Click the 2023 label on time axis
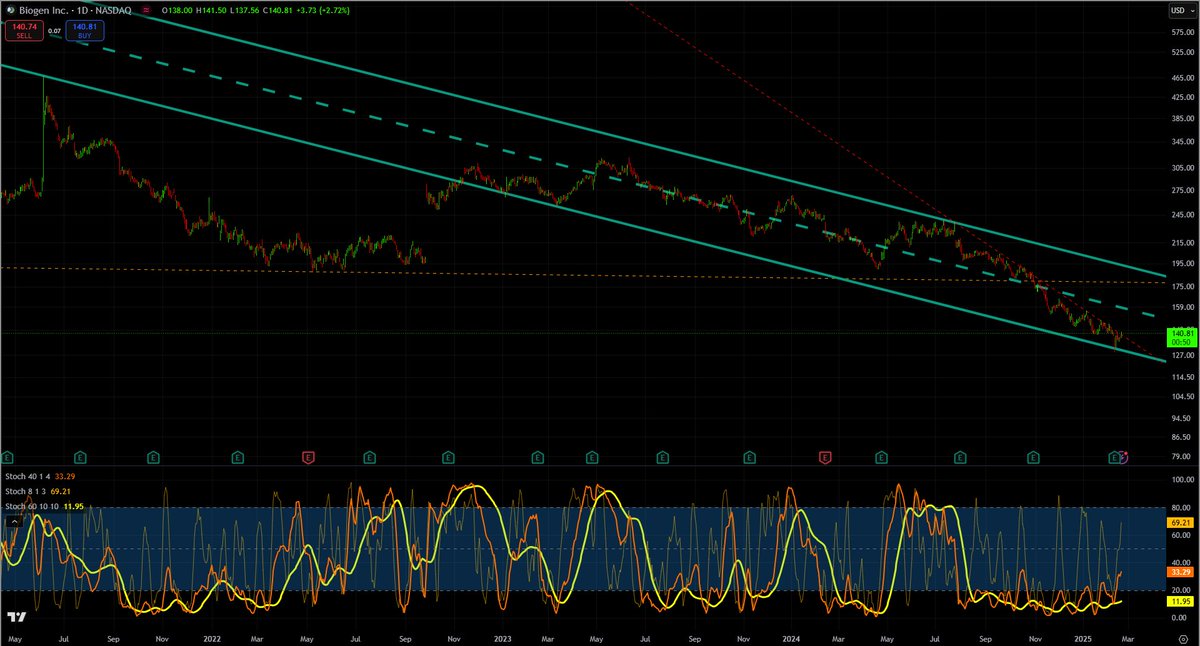 [502, 637]
